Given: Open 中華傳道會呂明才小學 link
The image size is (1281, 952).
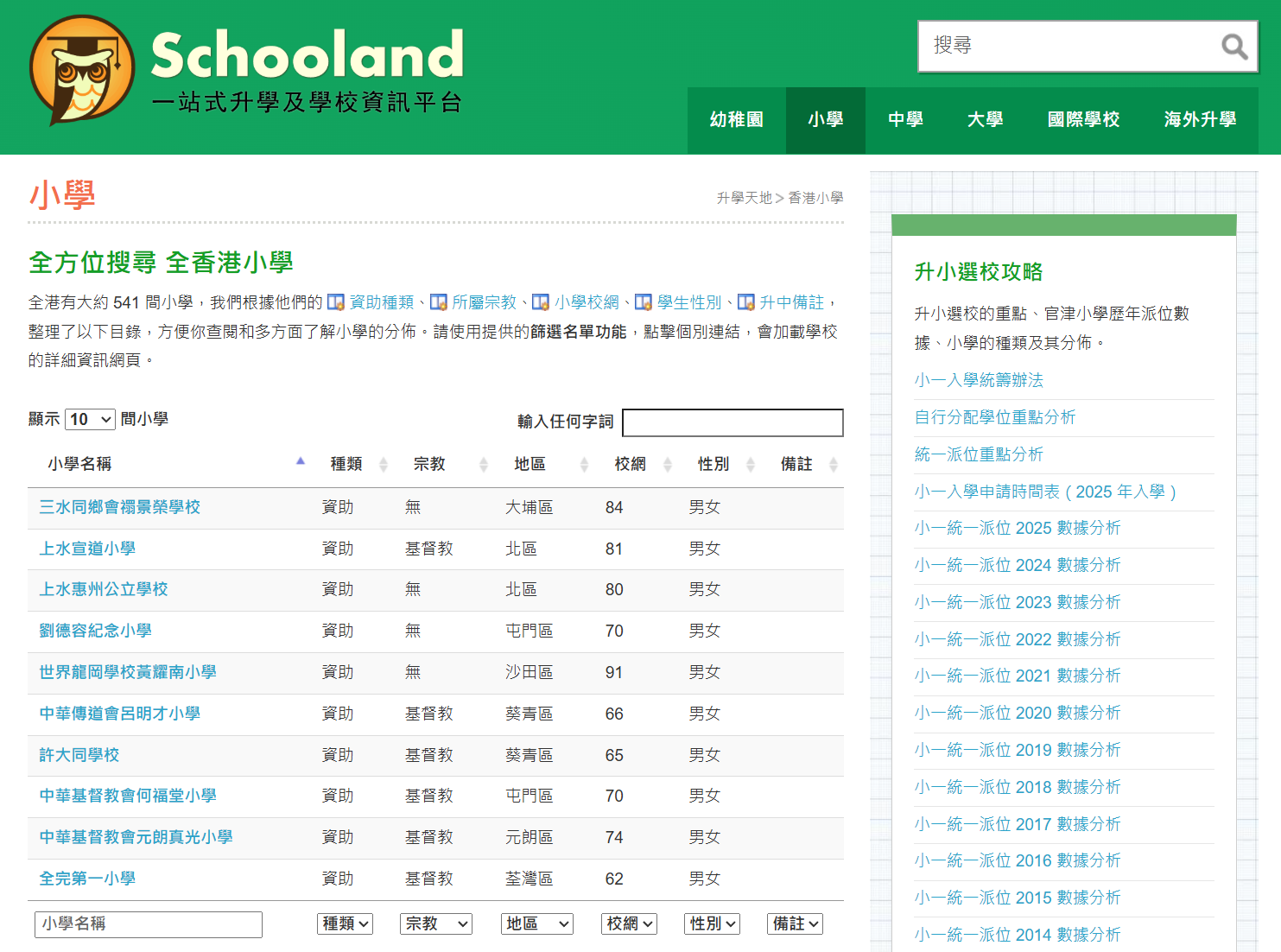Looking at the screenshot, I should 119,714.
